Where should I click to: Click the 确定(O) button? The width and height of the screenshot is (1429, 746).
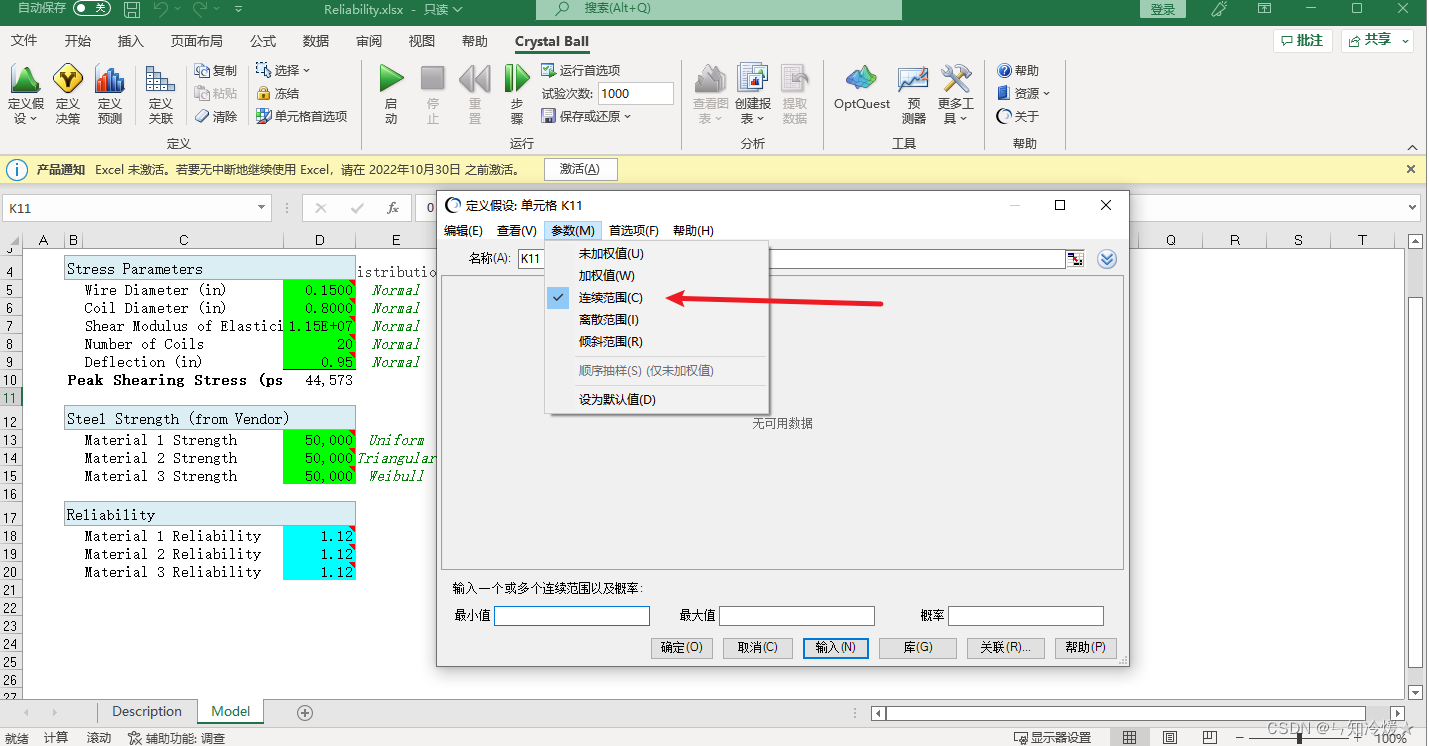point(682,648)
